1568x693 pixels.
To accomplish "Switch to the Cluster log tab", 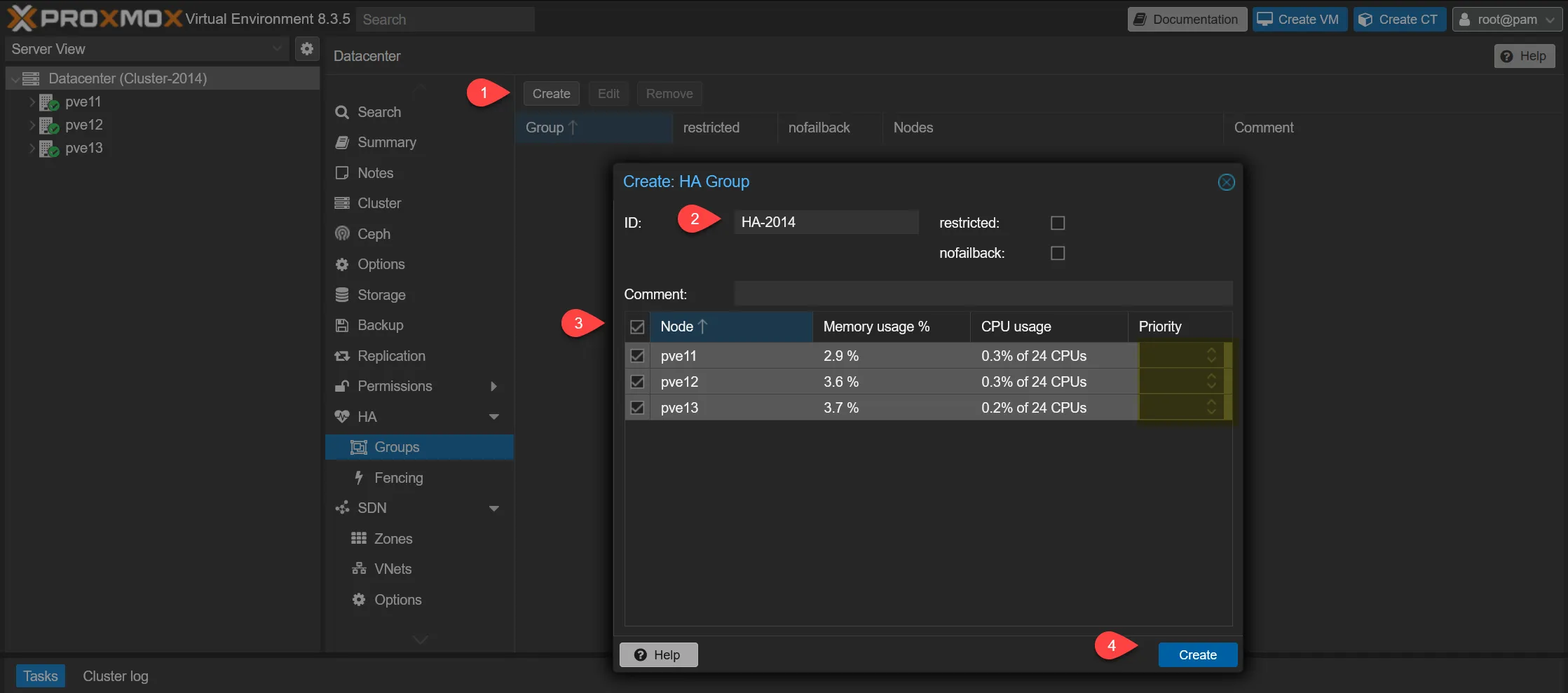I will (116, 676).
